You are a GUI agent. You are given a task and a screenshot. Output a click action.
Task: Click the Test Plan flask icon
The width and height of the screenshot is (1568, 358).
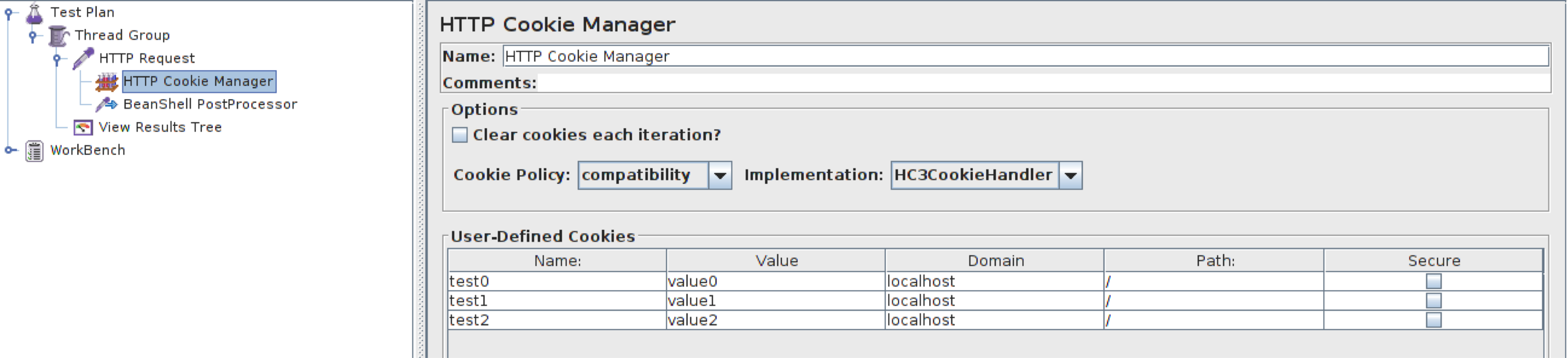(35, 13)
